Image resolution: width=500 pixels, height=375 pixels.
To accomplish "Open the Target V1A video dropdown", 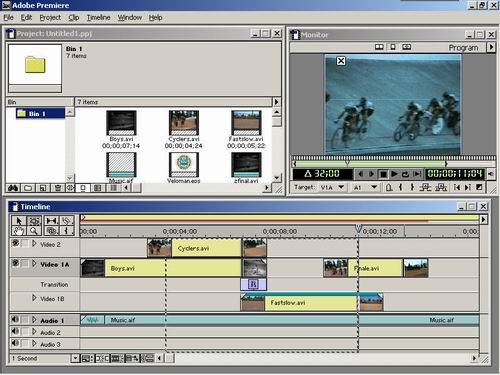I will tap(341, 187).
